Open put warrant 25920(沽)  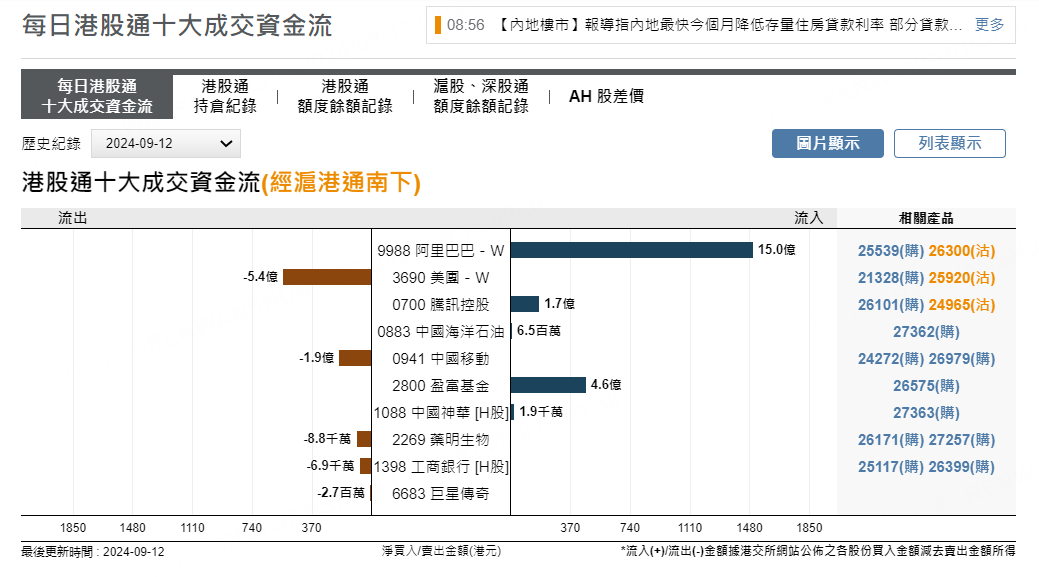[961, 278]
